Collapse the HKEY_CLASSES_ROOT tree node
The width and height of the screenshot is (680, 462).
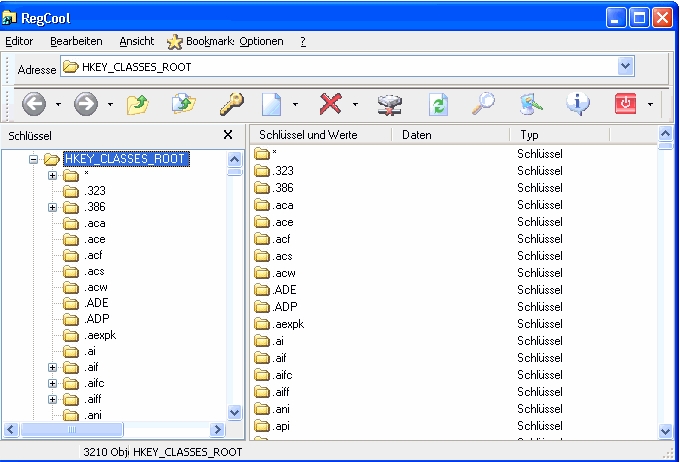(x=33, y=159)
